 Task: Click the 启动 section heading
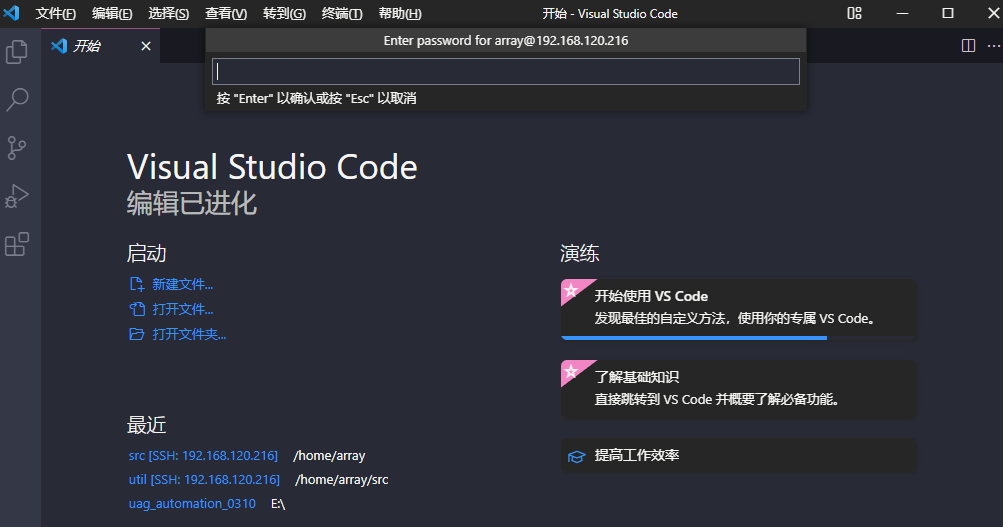pyautogui.click(x=146, y=253)
